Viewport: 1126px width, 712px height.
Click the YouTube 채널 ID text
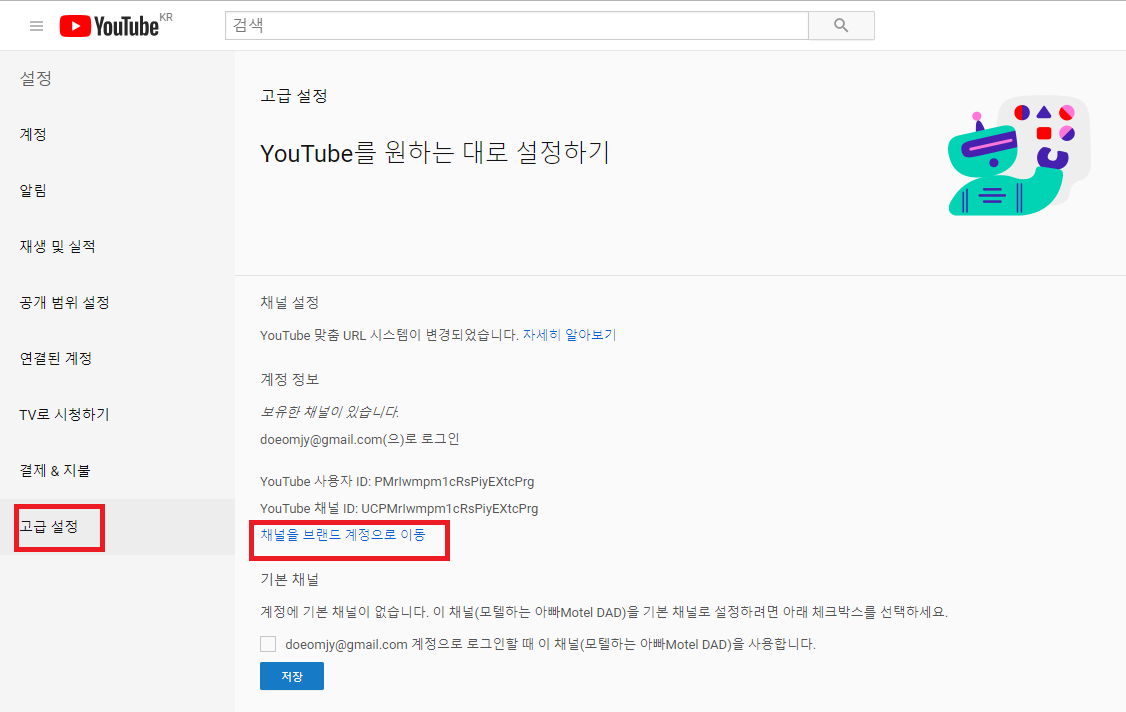(399, 509)
